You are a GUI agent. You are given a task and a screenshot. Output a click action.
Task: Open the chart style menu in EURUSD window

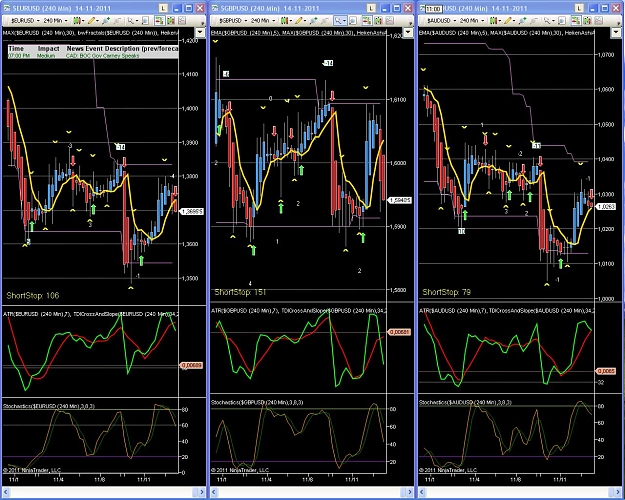tap(77, 20)
